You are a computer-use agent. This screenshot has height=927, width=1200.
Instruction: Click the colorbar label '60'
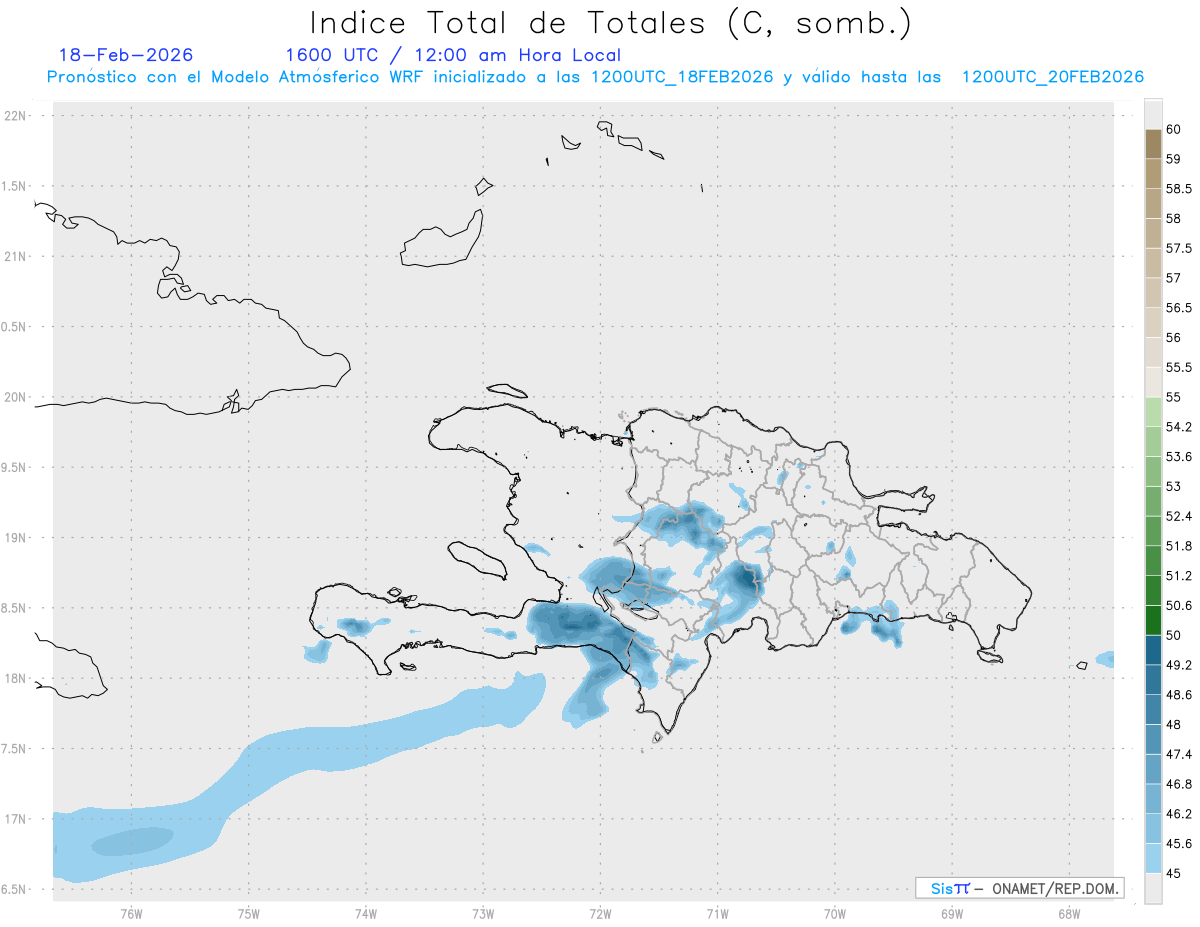click(x=1173, y=129)
